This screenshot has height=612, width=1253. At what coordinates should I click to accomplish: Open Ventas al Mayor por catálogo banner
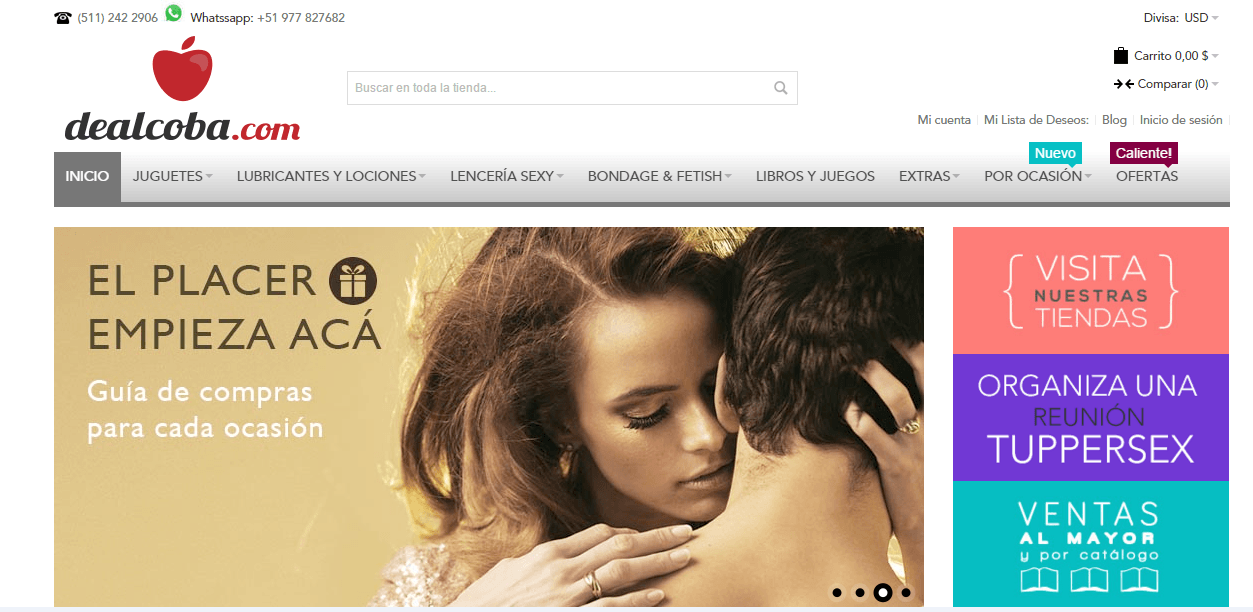coord(1091,544)
